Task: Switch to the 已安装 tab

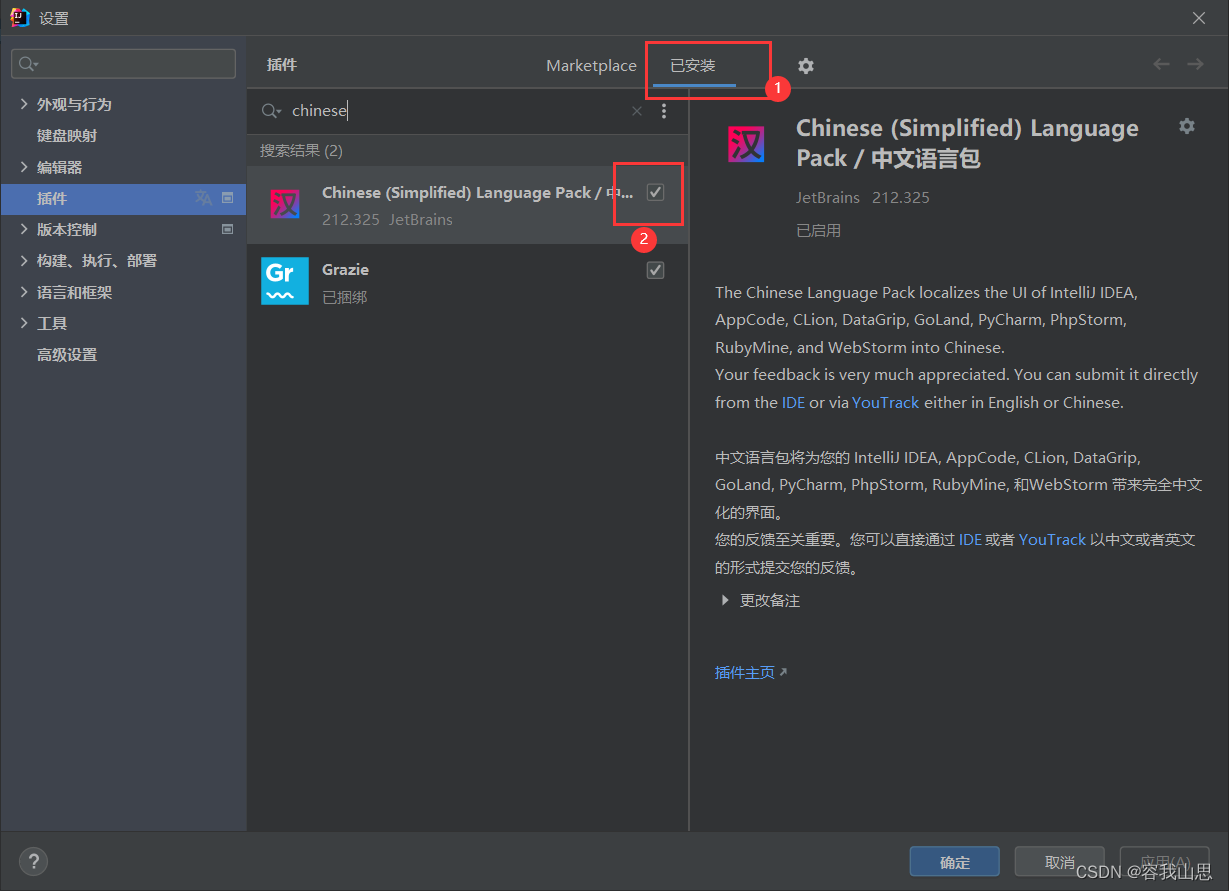Action: pyautogui.click(x=693, y=65)
